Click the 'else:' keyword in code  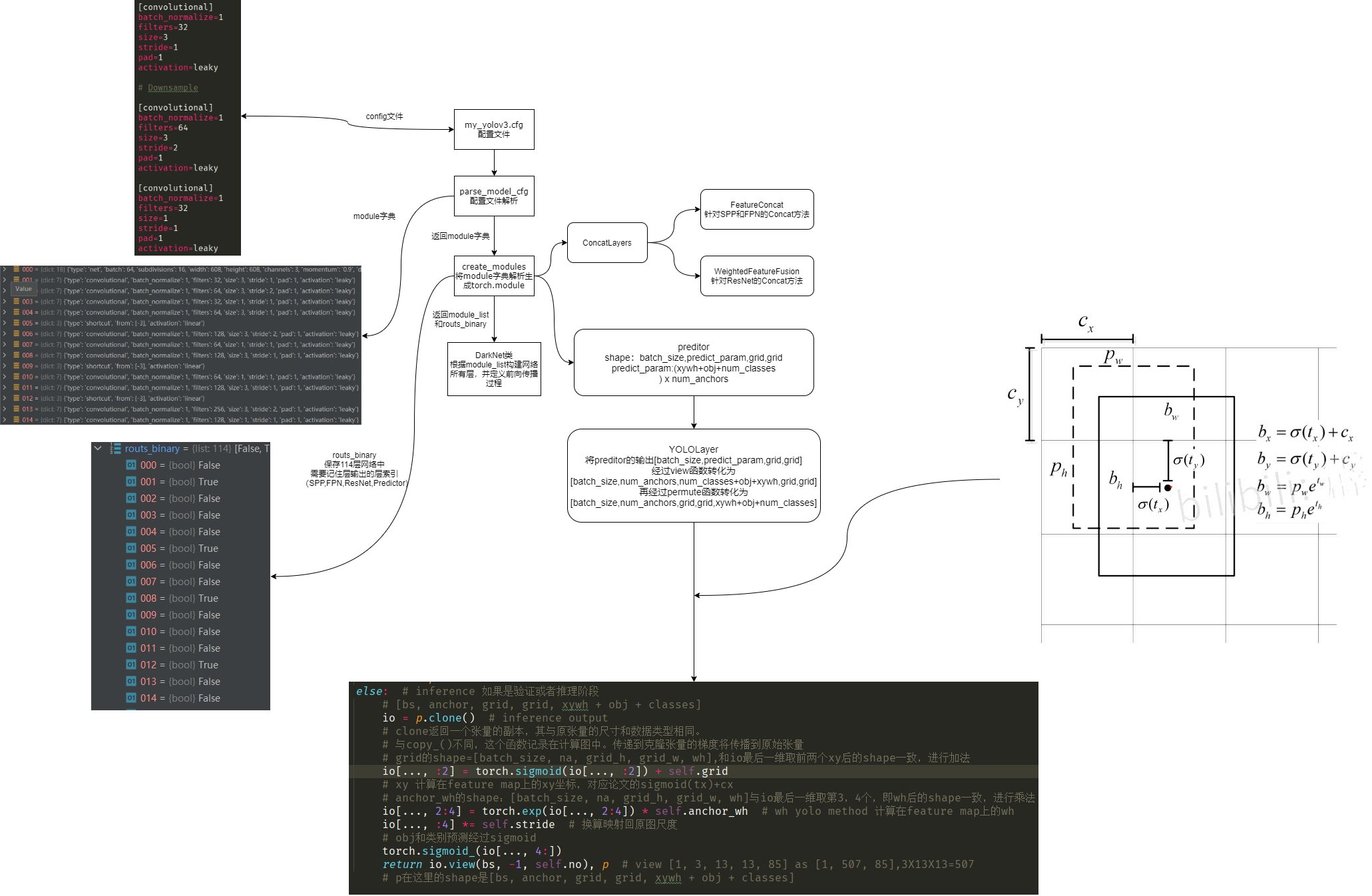click(371, 691)
